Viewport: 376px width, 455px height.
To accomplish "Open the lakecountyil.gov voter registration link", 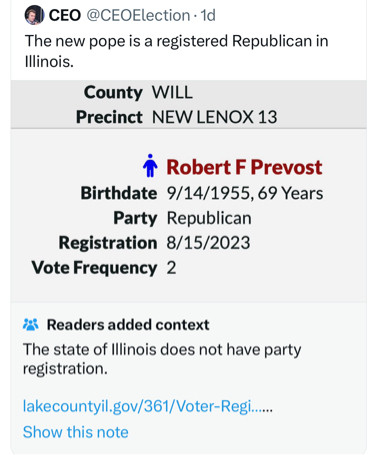I will click(148, 406).
